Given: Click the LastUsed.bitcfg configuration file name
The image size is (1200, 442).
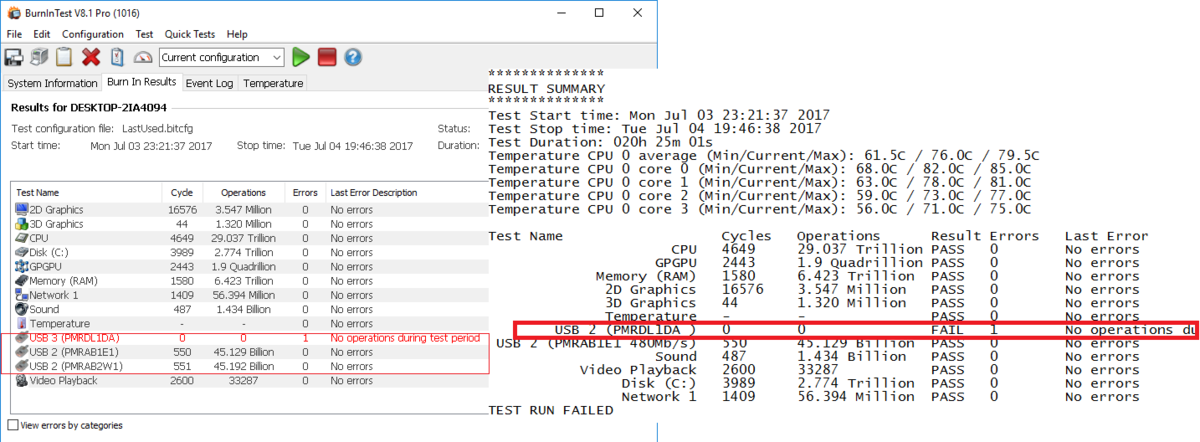Looking at the screenshot, I should point(156,129).
